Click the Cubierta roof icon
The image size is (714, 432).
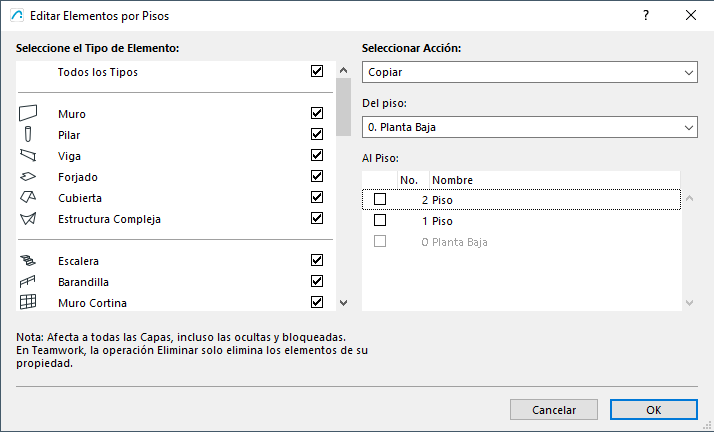tap(28, 198)
